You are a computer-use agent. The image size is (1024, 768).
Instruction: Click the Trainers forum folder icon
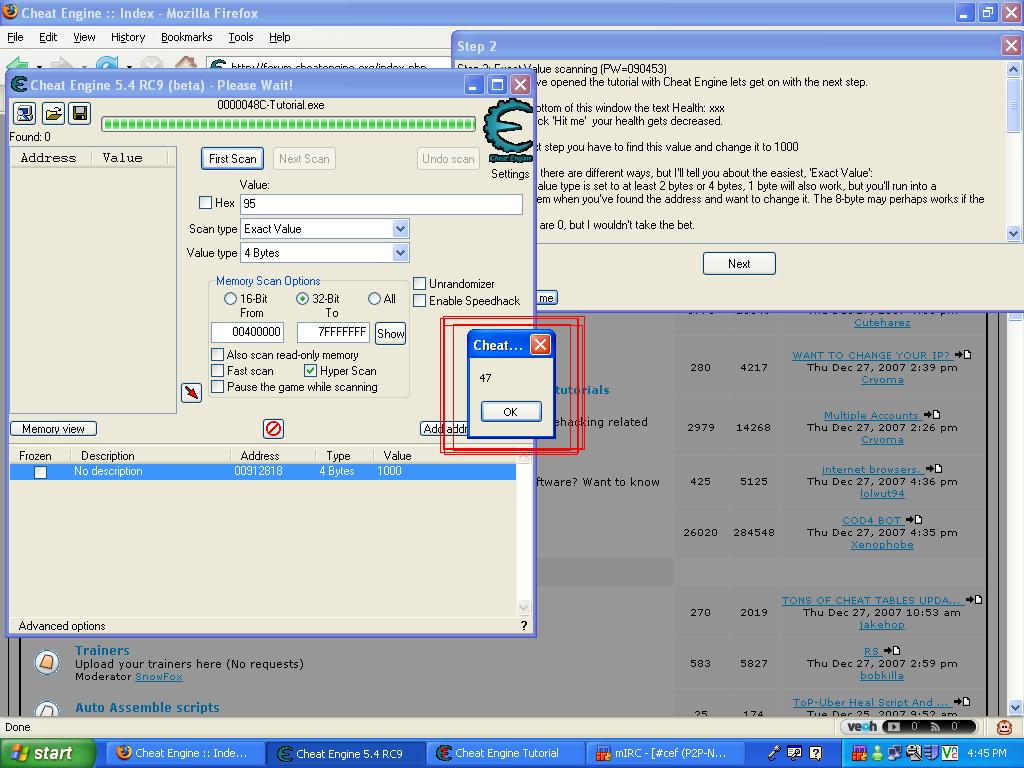point(46,663)
